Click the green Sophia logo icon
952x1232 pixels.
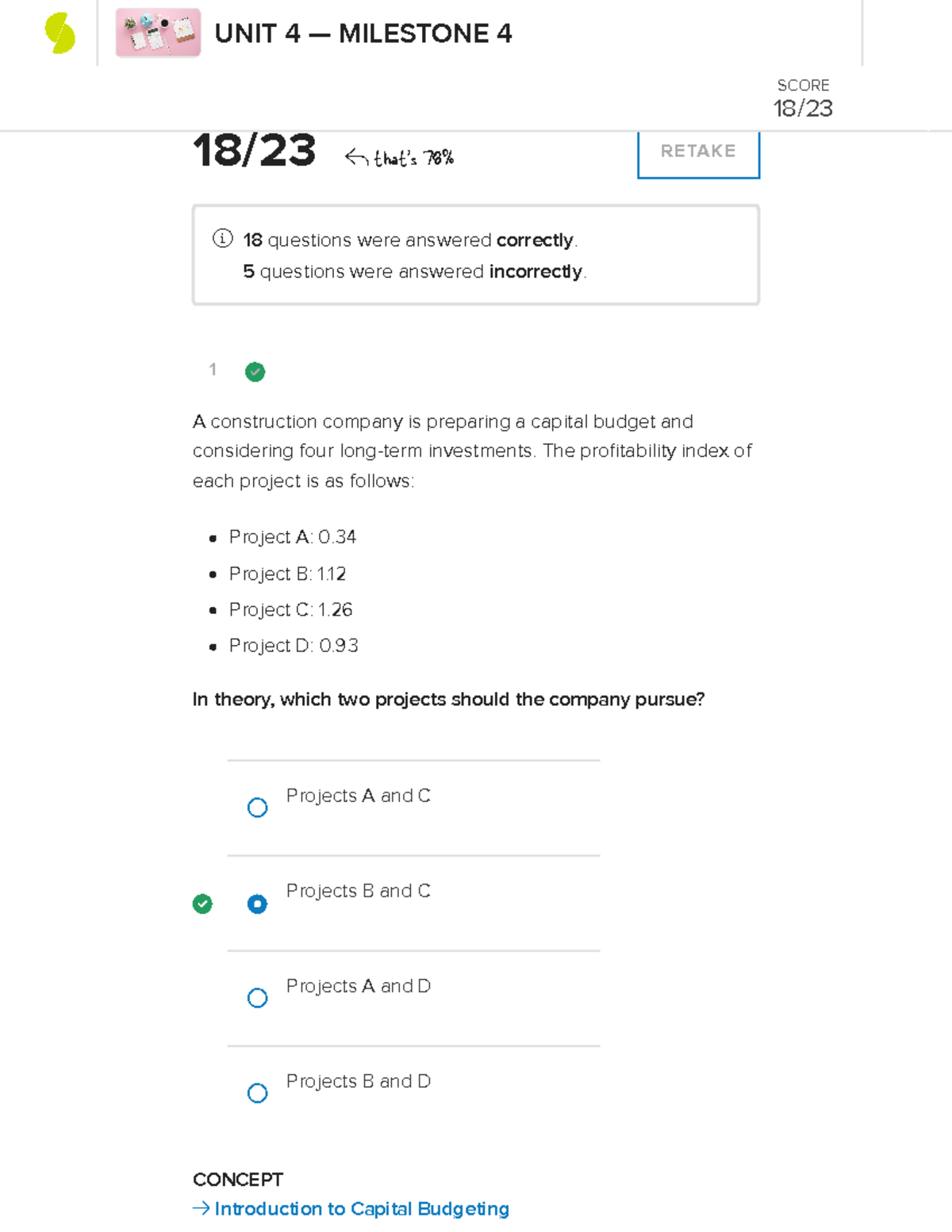point(59,33)
